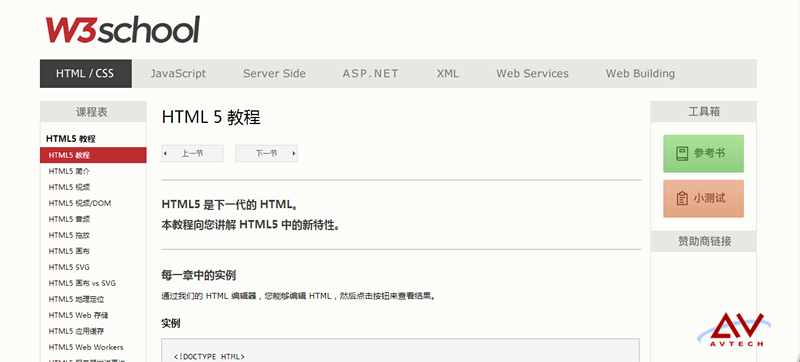Viewport: 800px width, 362px height.
Task: Click the AVTECH logo watermark
Action: [735, 330]
